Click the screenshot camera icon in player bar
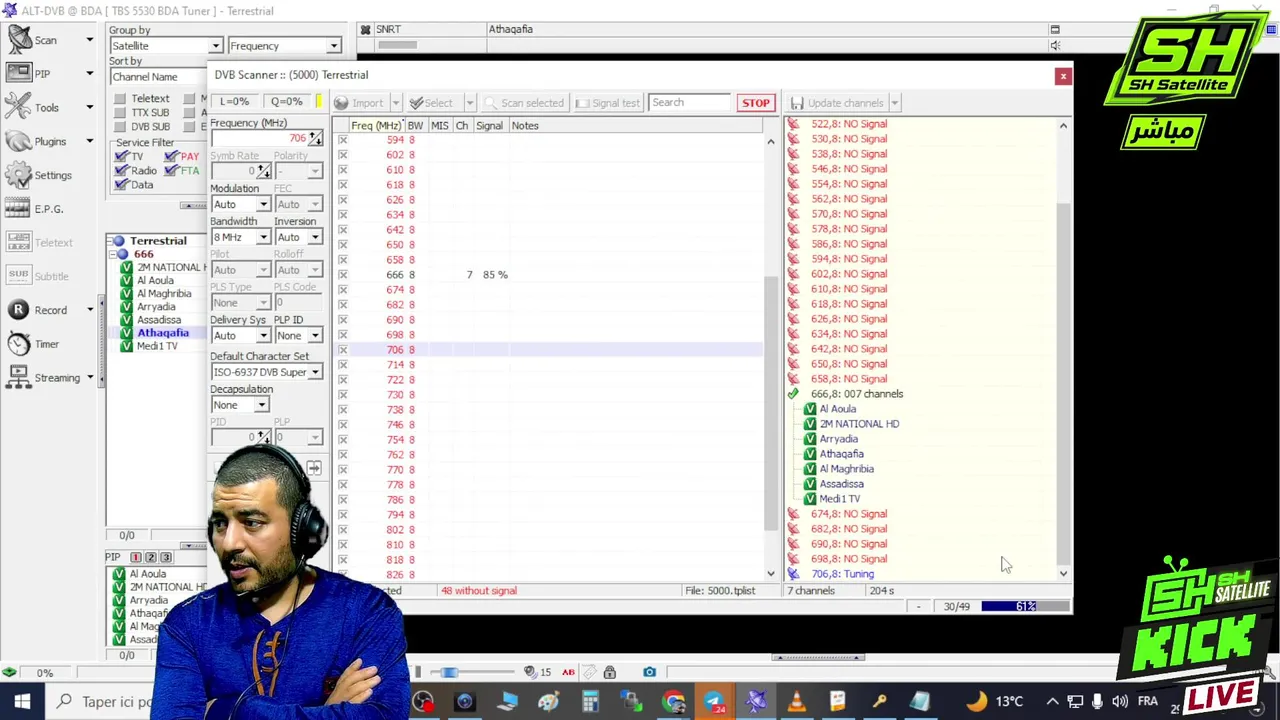The width and height of the screenshot is (1280, 720). 649,672
